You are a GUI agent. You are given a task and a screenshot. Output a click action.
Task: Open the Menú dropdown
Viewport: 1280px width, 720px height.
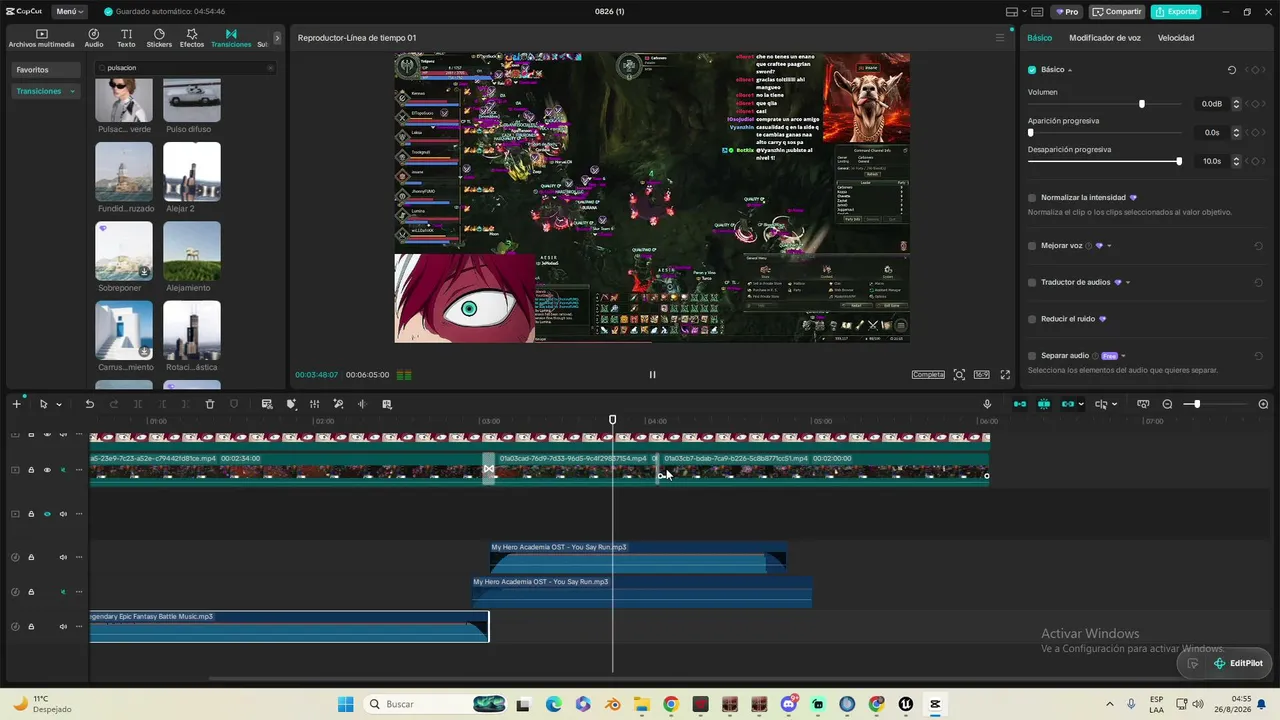click(70, 12)
